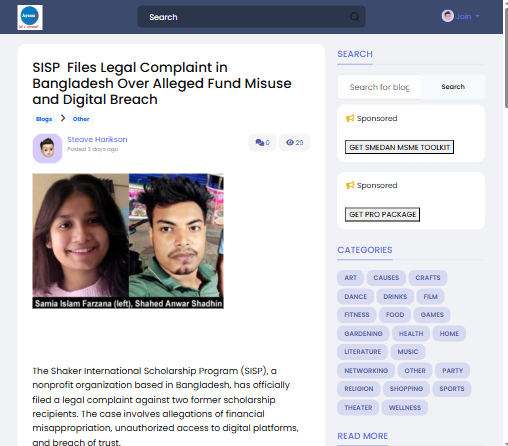This screenshot has height=446, width=508.
Task: Click GET SMEDAN MSME TOOLKIT button
Action: (x=399, y=147)
